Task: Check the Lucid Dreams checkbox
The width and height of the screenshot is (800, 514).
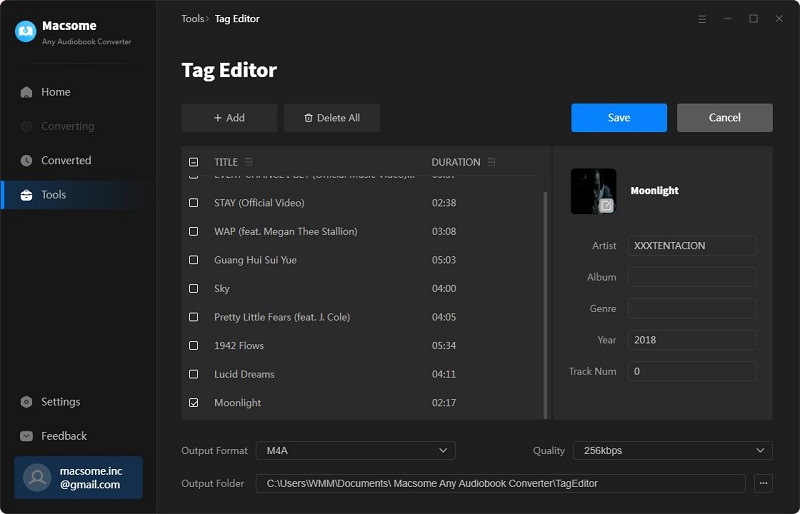Action: point(193,374)
